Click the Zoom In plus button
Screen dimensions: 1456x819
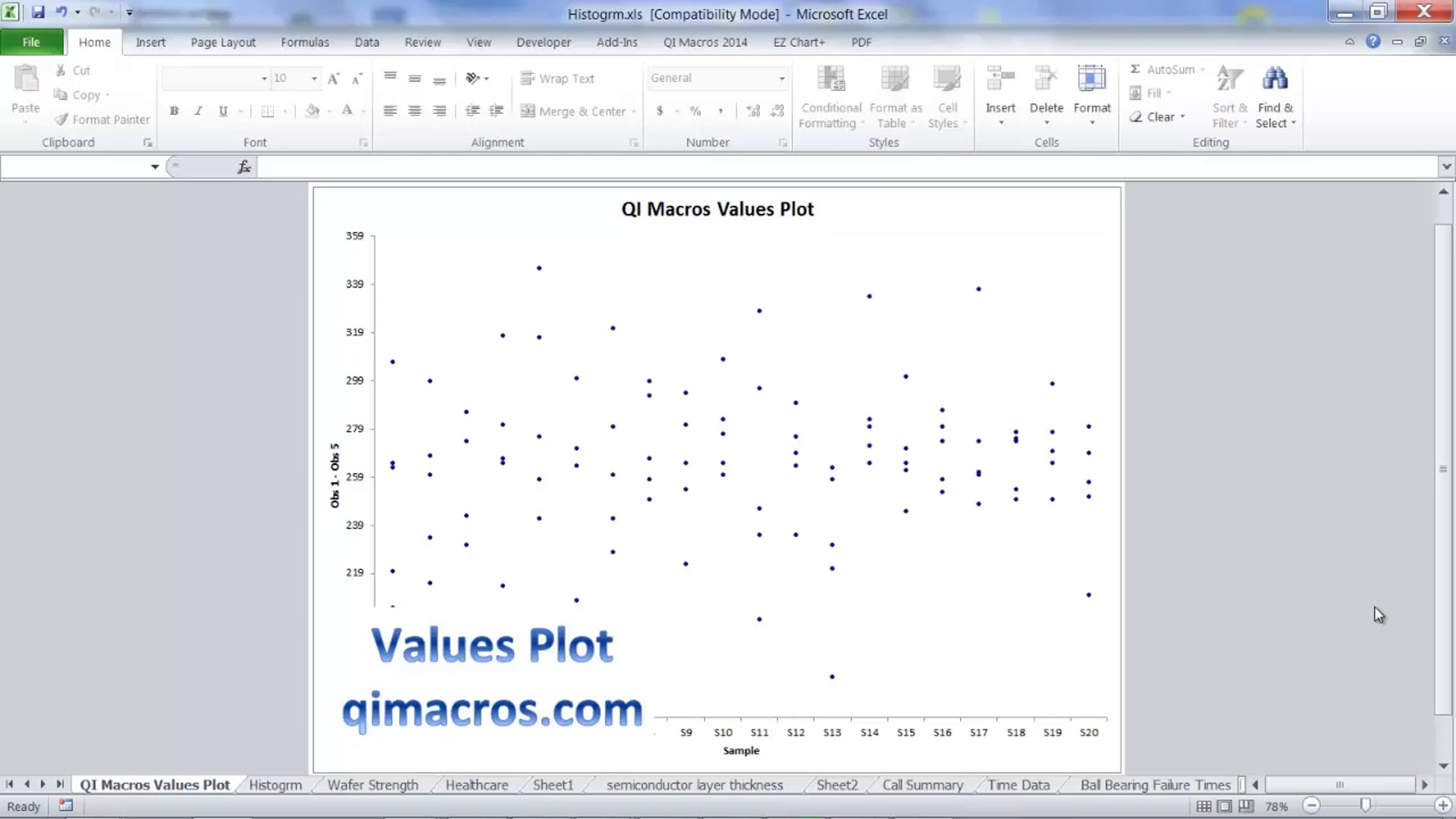[1443, 806]
